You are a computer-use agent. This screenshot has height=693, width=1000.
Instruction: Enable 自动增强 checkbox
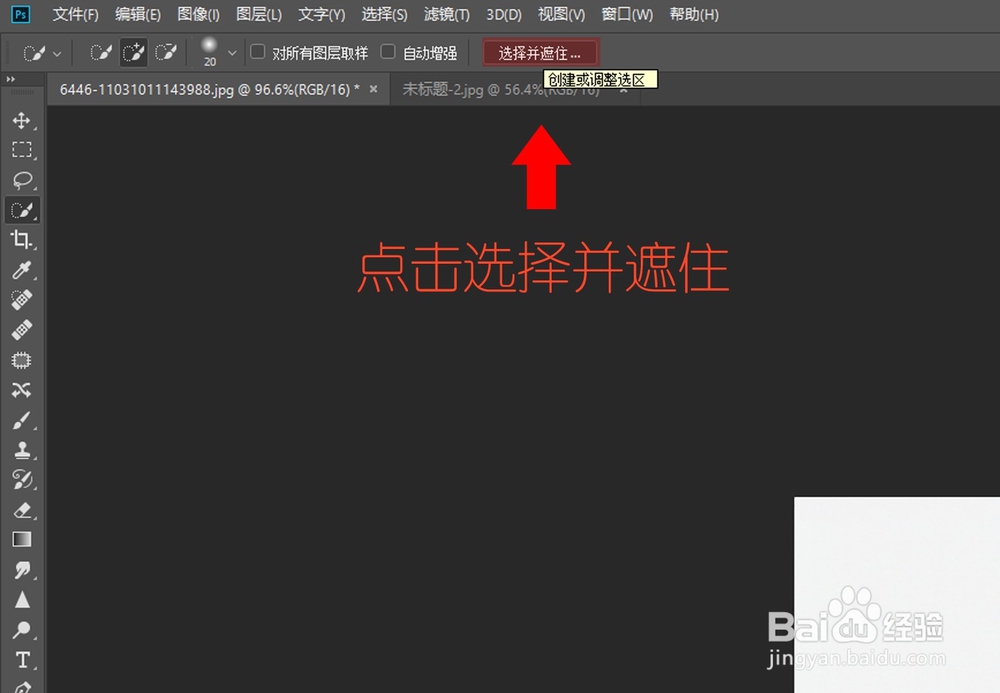[x=388, y=52]
